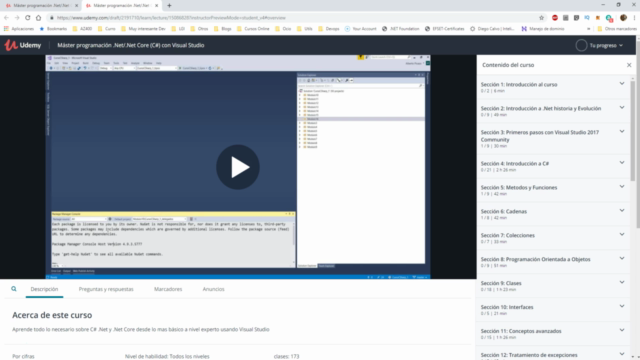Open EFSET-Certificates bookmark
This screenshot has width=640, height=360.
pyautogui.click(x=444, y=29)
